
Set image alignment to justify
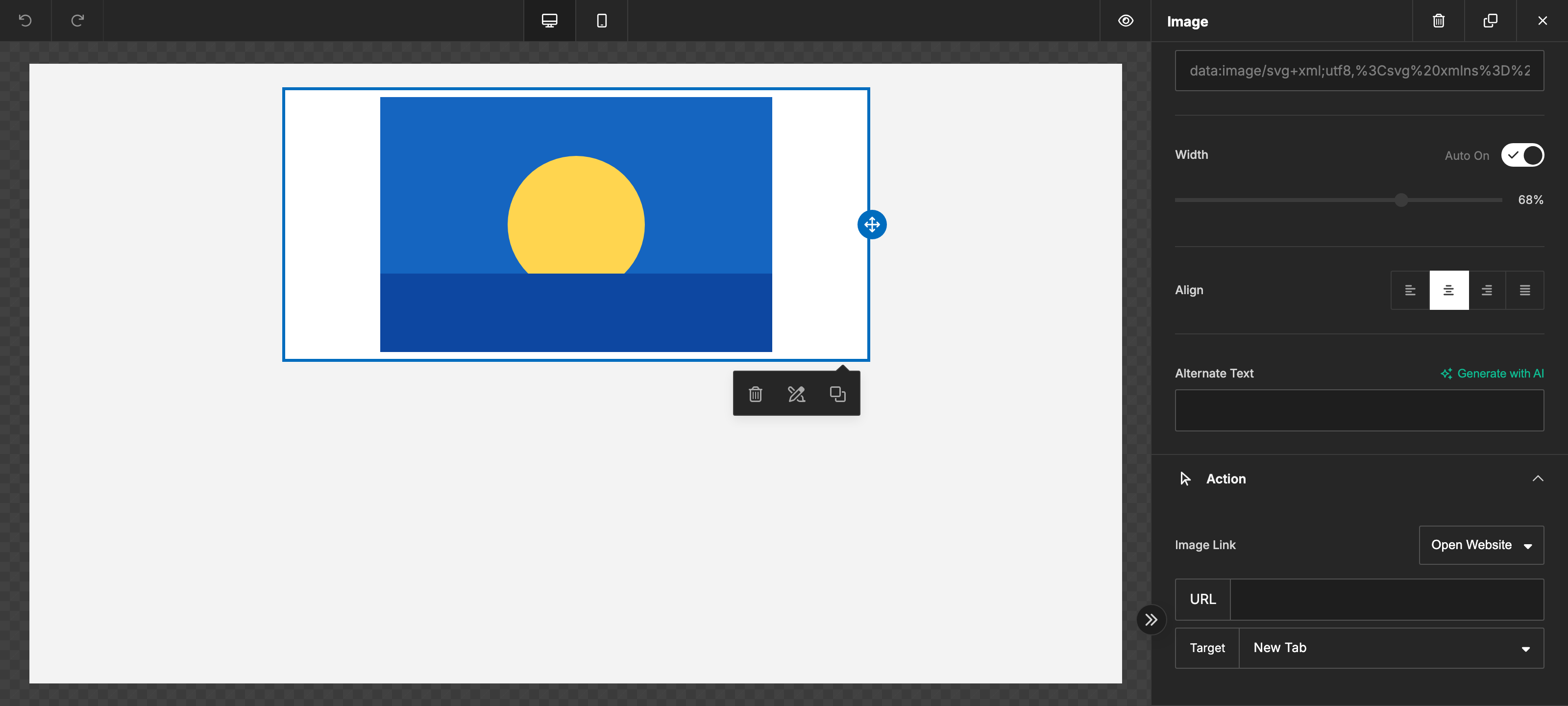[x=1524, y=290]
